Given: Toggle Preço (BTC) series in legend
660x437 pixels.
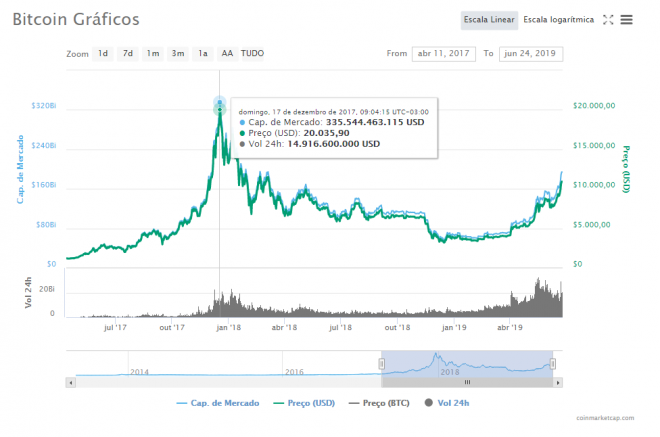Looking at the screenshot, I should (379, 403).
